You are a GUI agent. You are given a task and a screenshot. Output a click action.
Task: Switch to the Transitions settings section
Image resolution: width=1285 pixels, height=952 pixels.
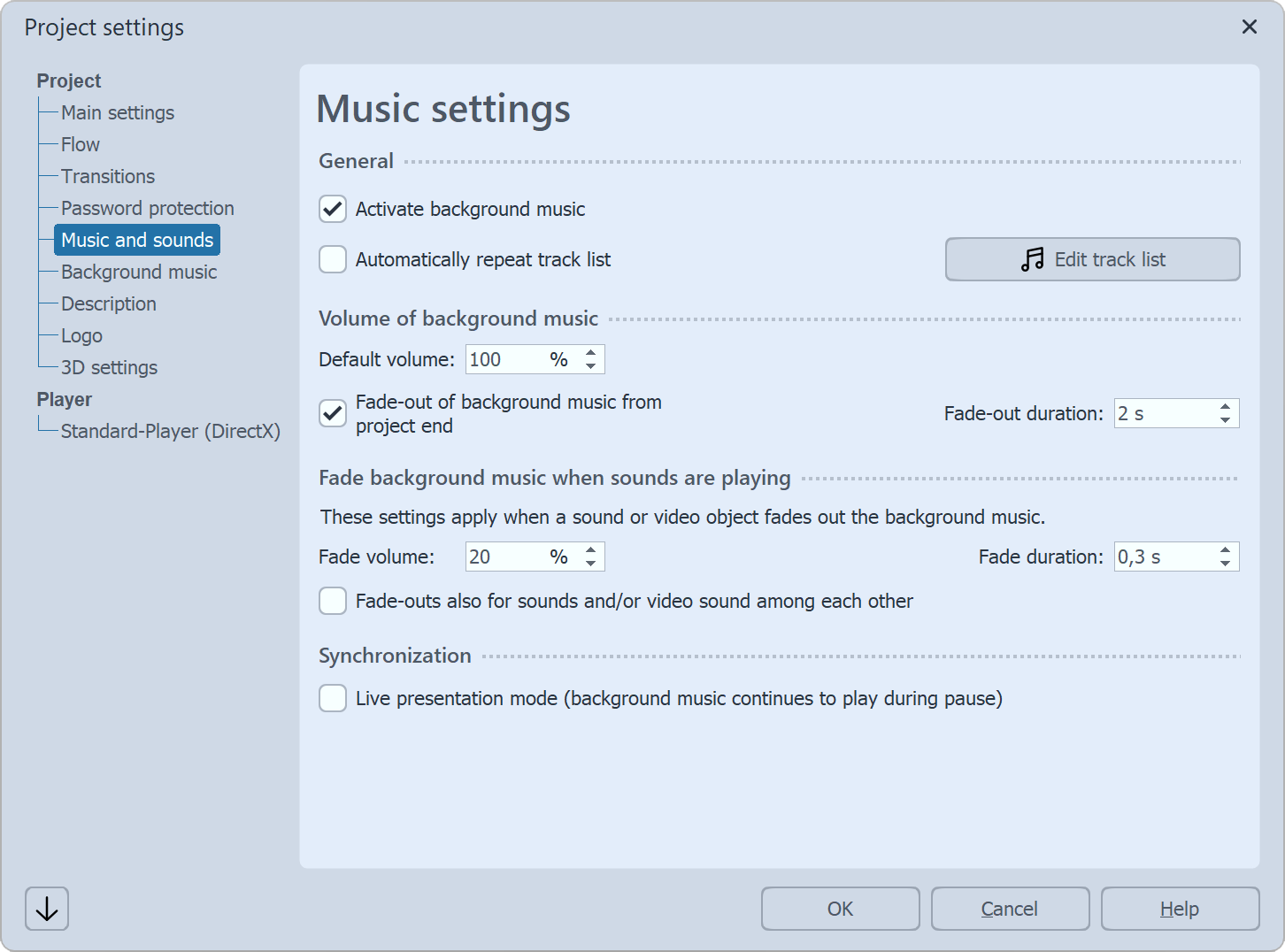pos(108,176)
